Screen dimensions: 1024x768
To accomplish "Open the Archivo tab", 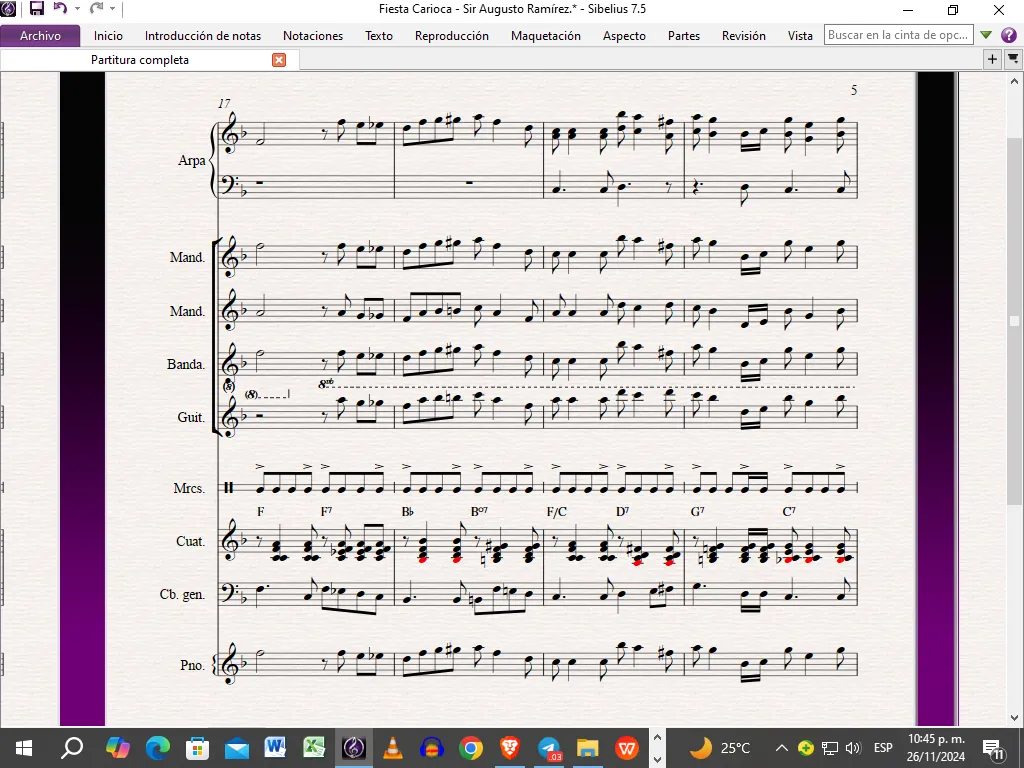I will click(40, 36).
